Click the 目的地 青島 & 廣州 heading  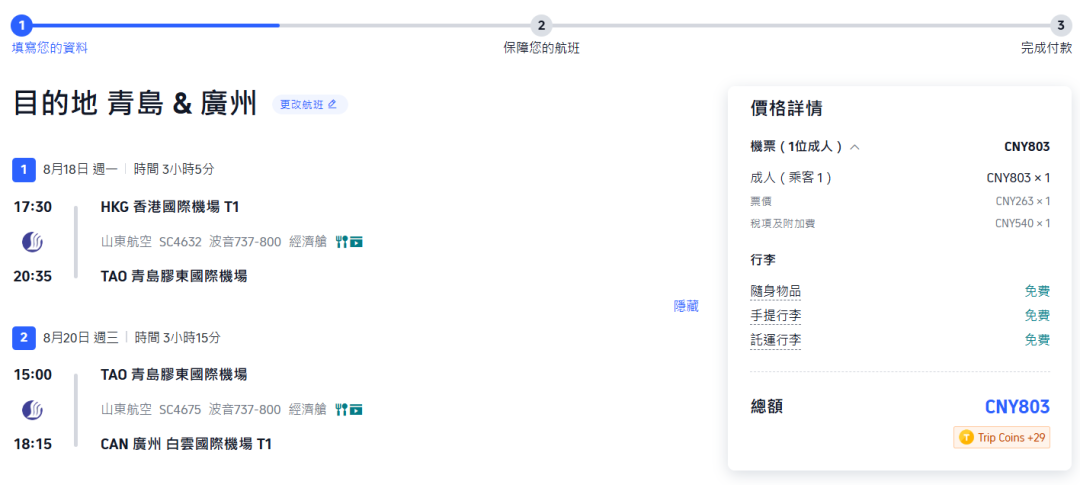pyautogui.click(x=135, y=105)
